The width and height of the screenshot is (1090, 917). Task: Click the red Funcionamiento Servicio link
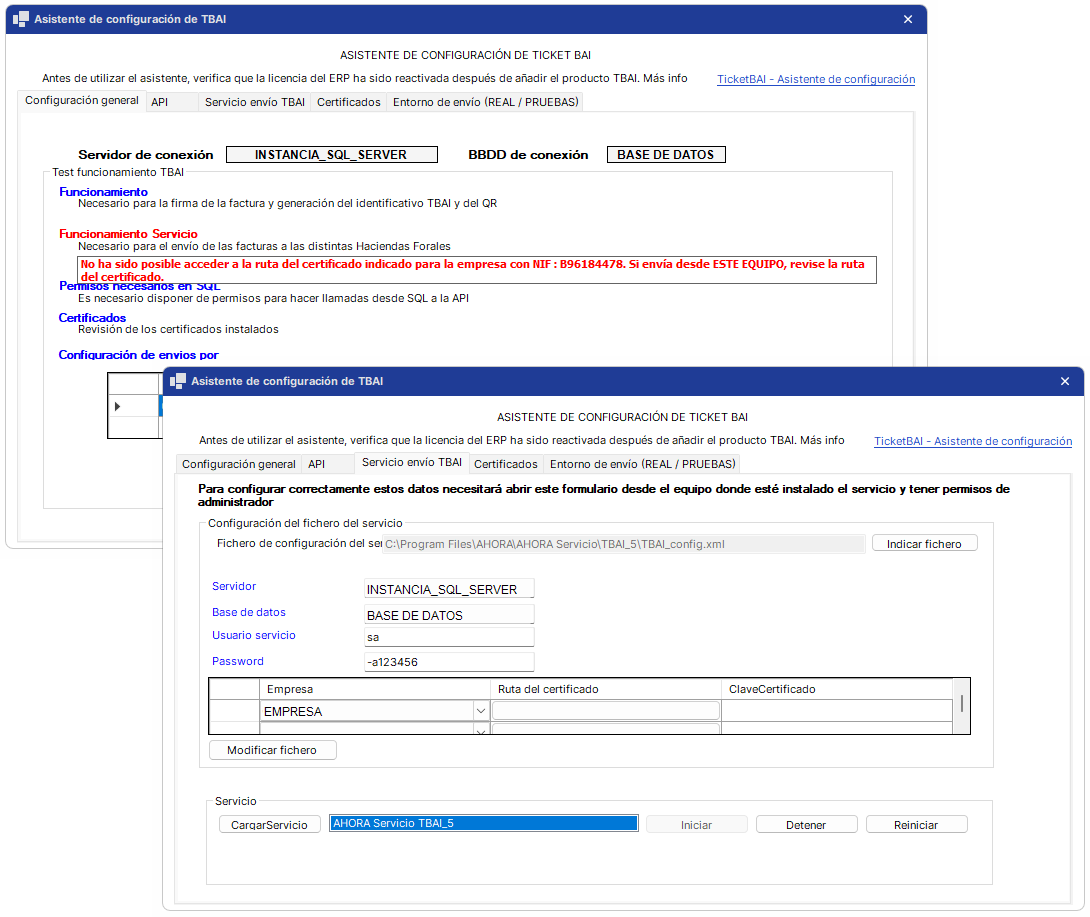(128, 234)
